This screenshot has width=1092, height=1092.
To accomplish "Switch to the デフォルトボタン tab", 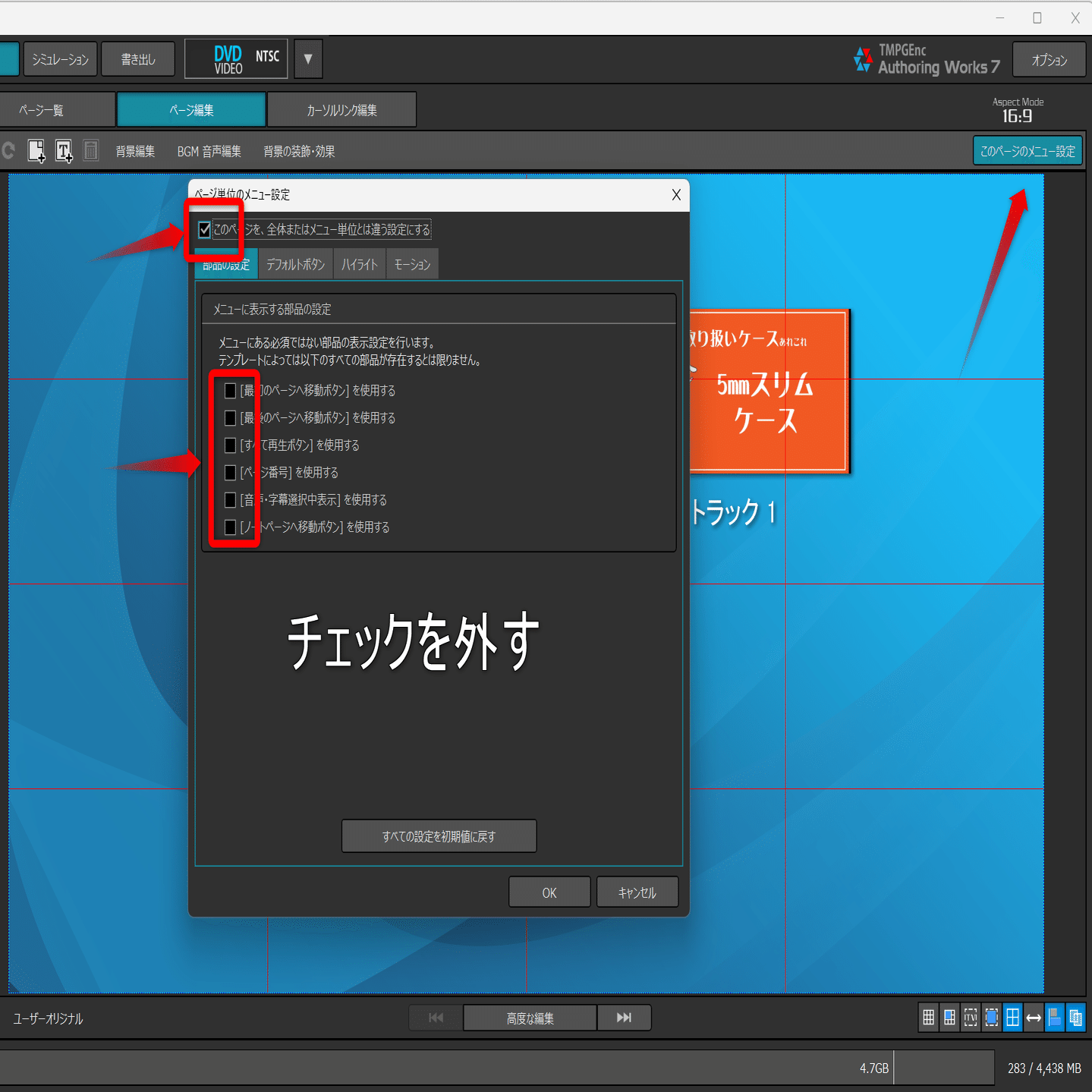I will point(295,264).
